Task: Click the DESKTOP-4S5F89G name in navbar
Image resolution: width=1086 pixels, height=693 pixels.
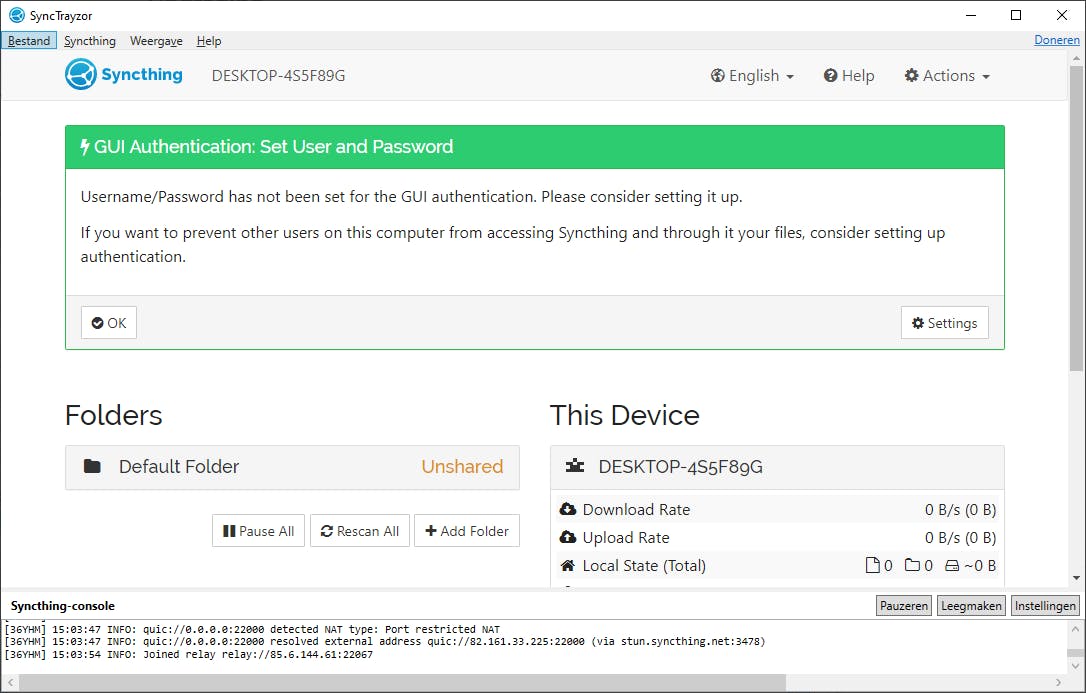Action: (x=278, y=75)
